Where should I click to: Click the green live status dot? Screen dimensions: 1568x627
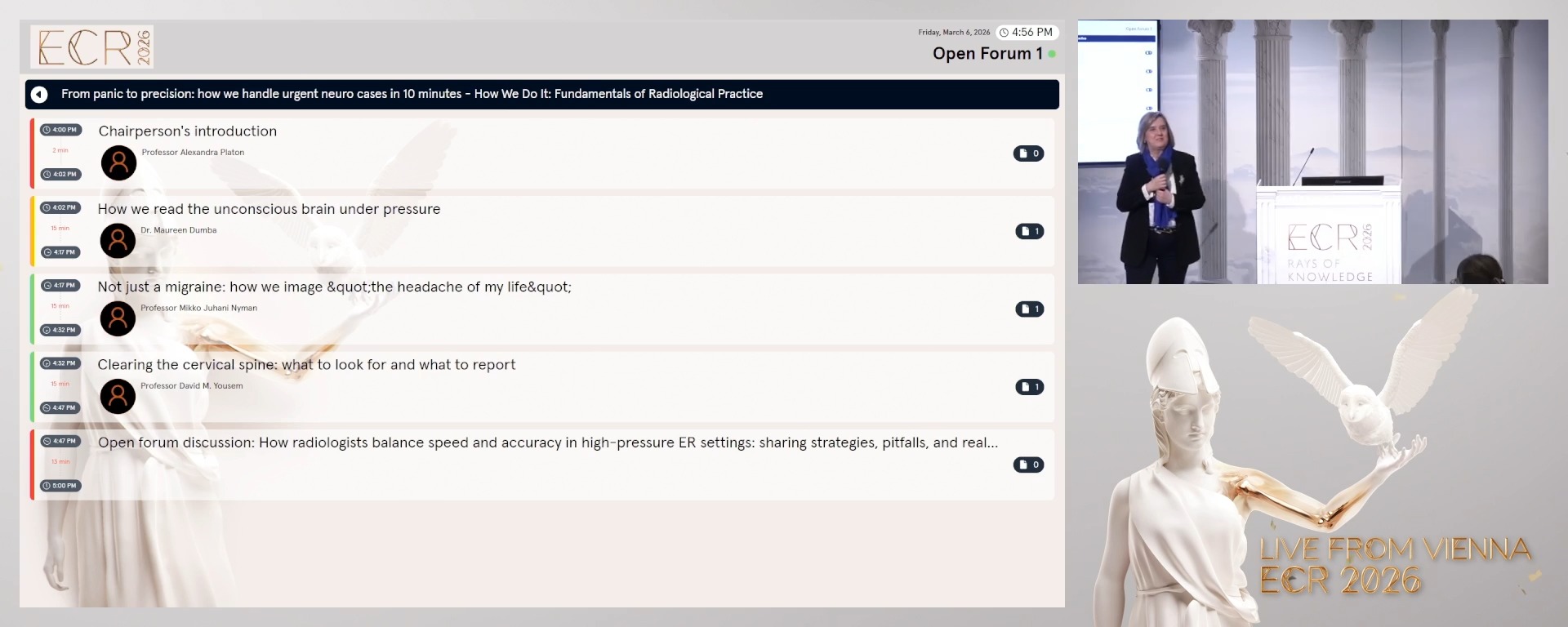pos(1052,54)
